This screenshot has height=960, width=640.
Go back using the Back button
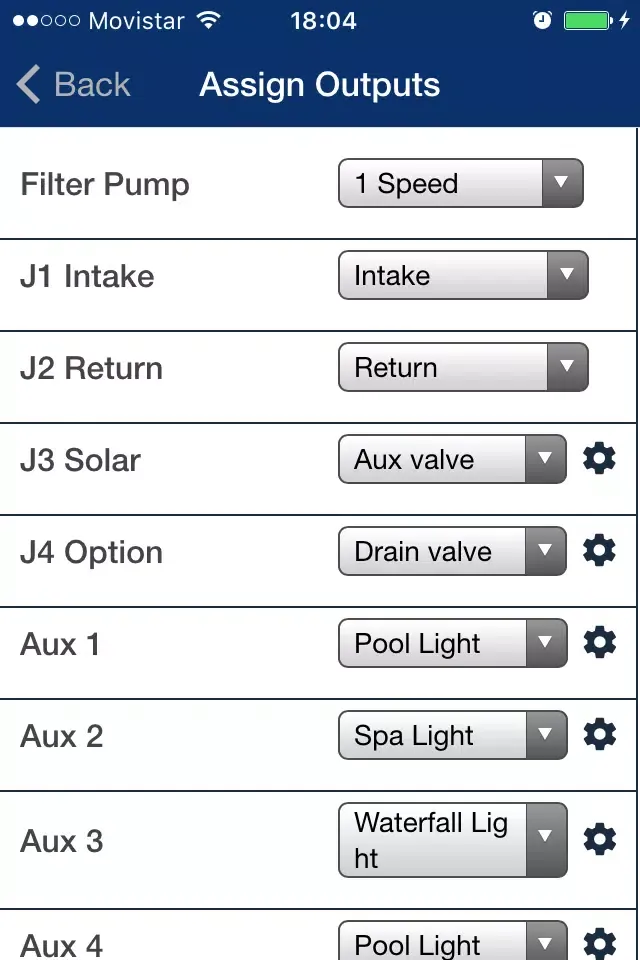pyautogui.click(x=74, y=85)
